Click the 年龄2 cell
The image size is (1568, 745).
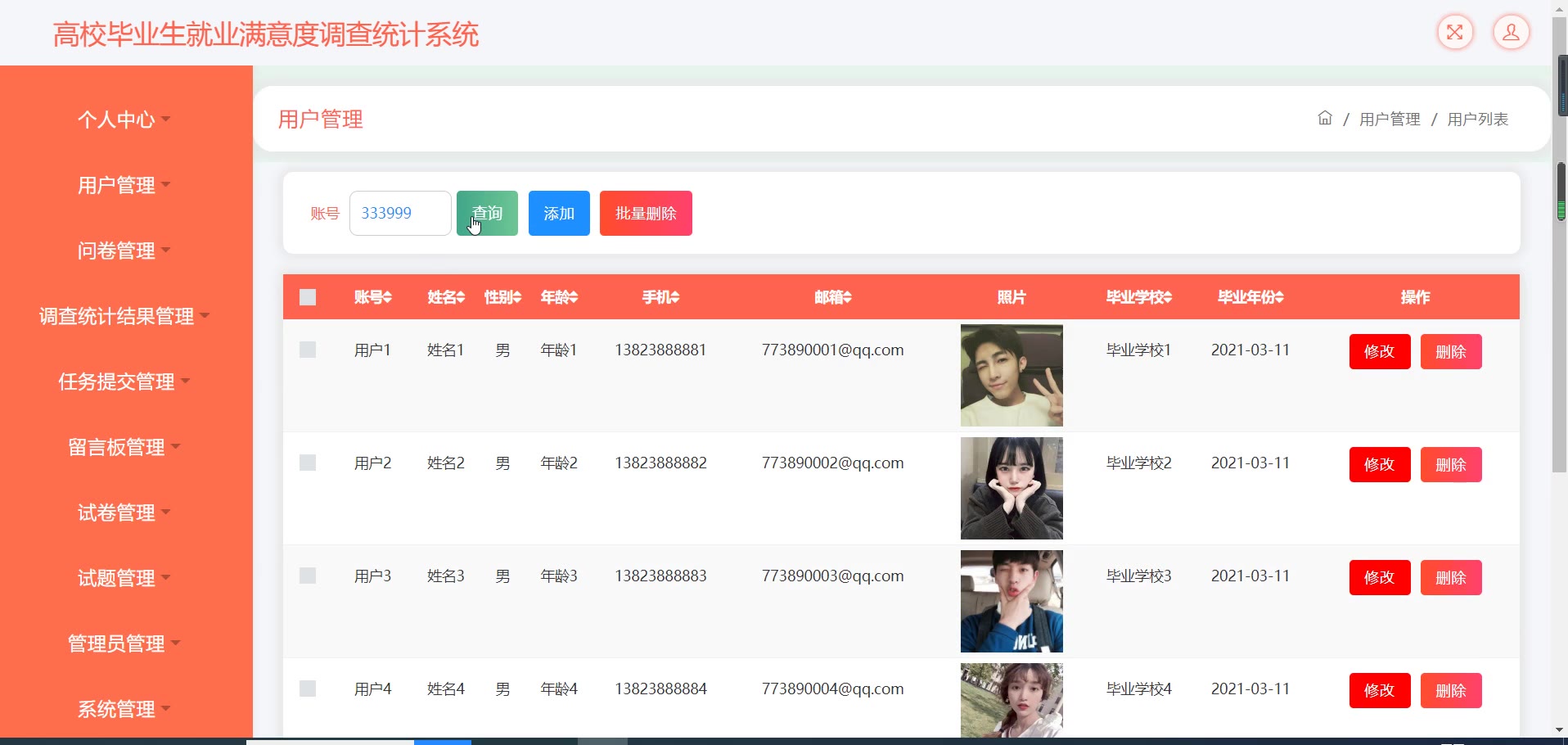(559, 463)
